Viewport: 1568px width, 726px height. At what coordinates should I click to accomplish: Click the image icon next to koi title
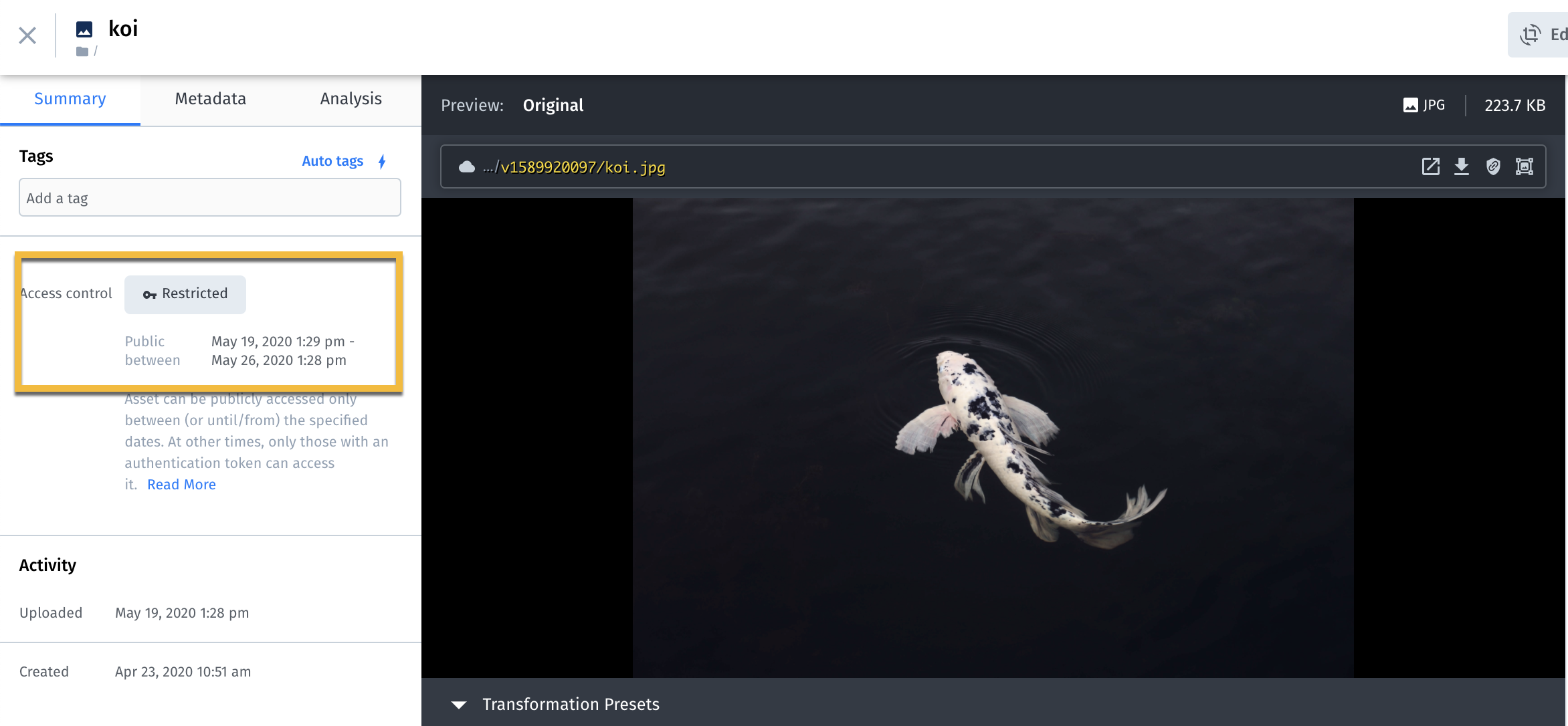tap(84, 29)
